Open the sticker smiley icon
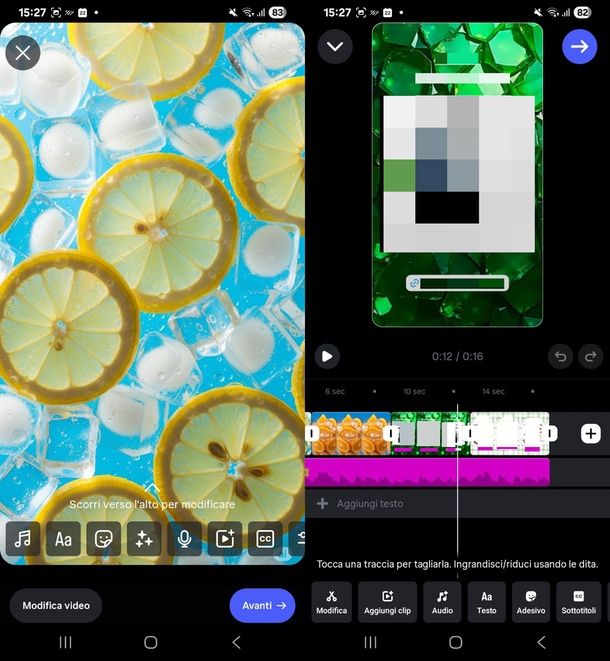This screenshot has height=661, width=610. [103, 539]
